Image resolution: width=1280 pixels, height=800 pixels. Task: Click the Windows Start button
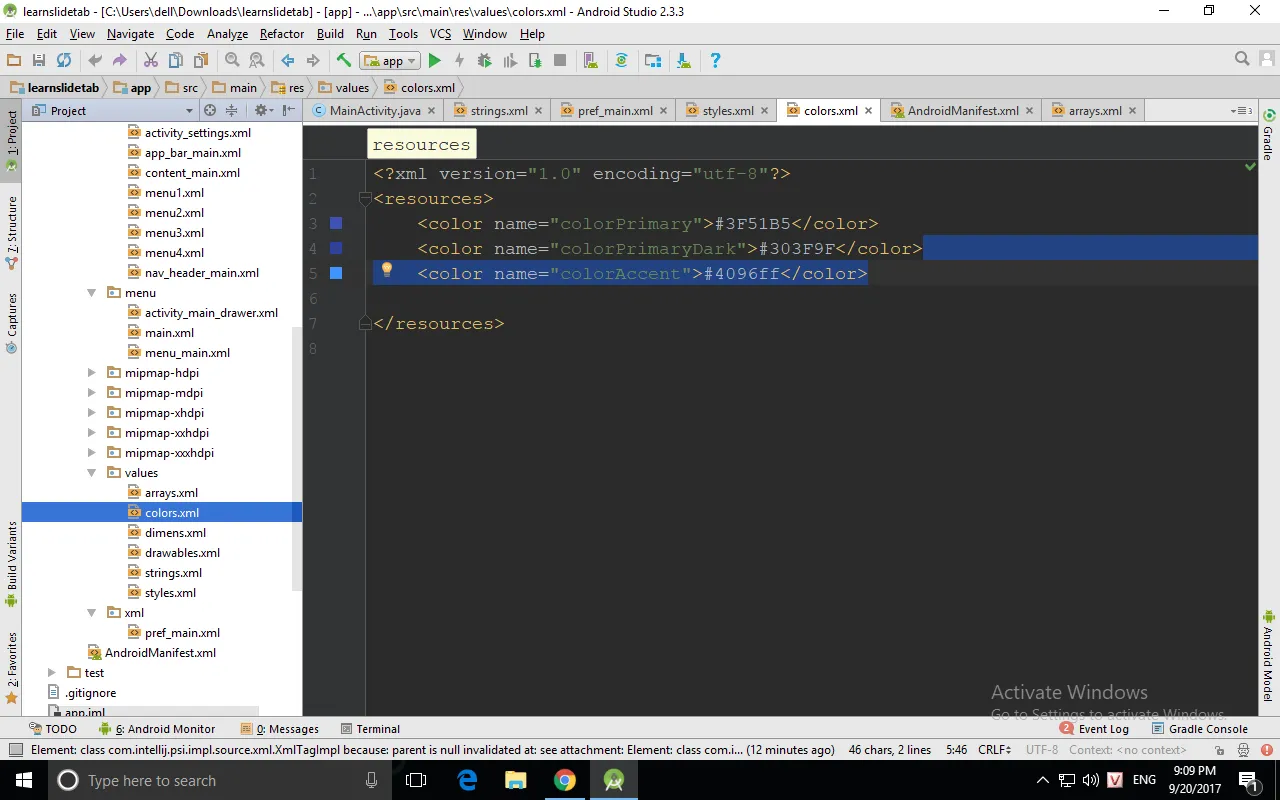pyautogui.click(x=24, y=780)
